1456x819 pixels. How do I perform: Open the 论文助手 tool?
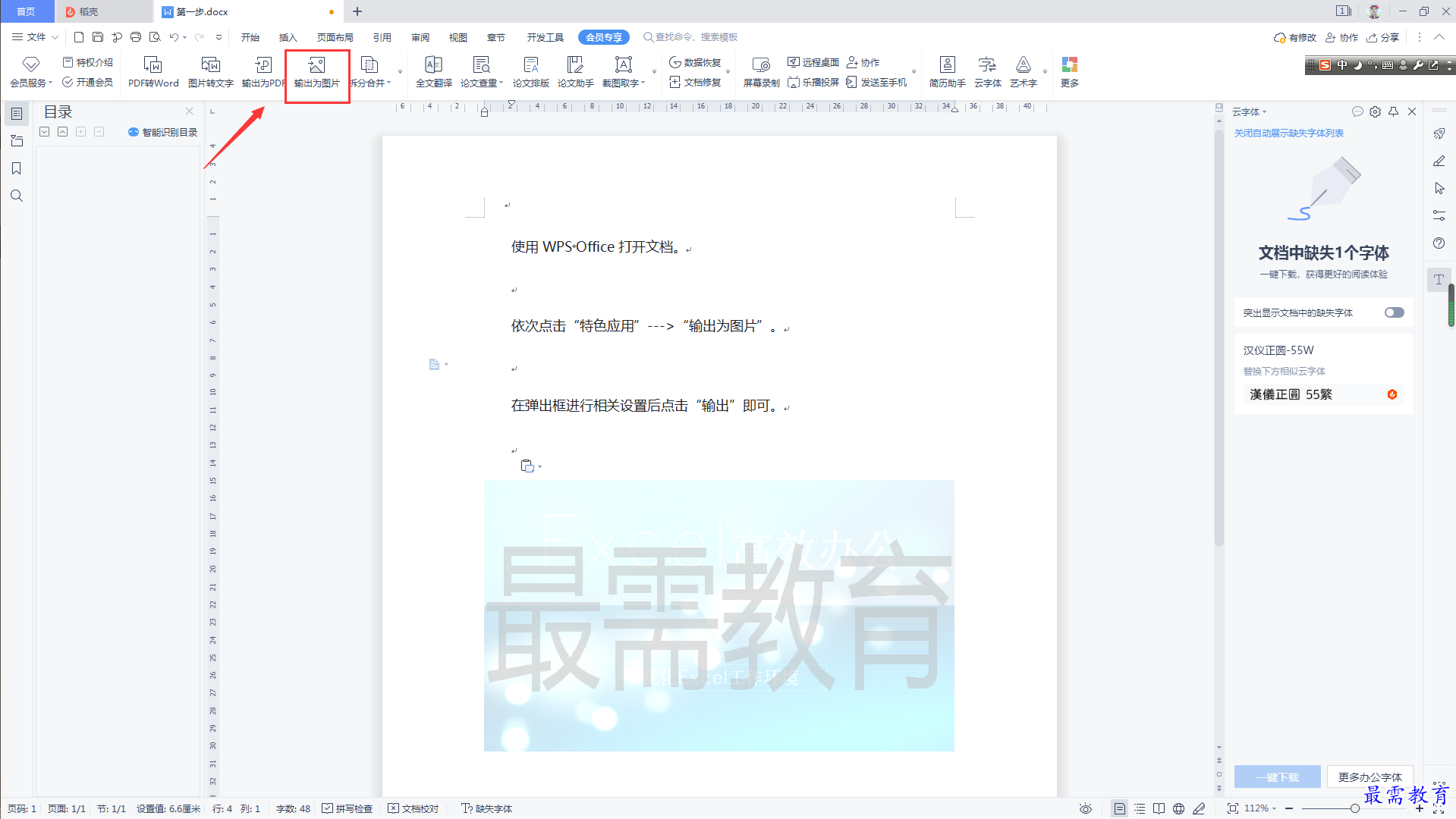[575, 72]
